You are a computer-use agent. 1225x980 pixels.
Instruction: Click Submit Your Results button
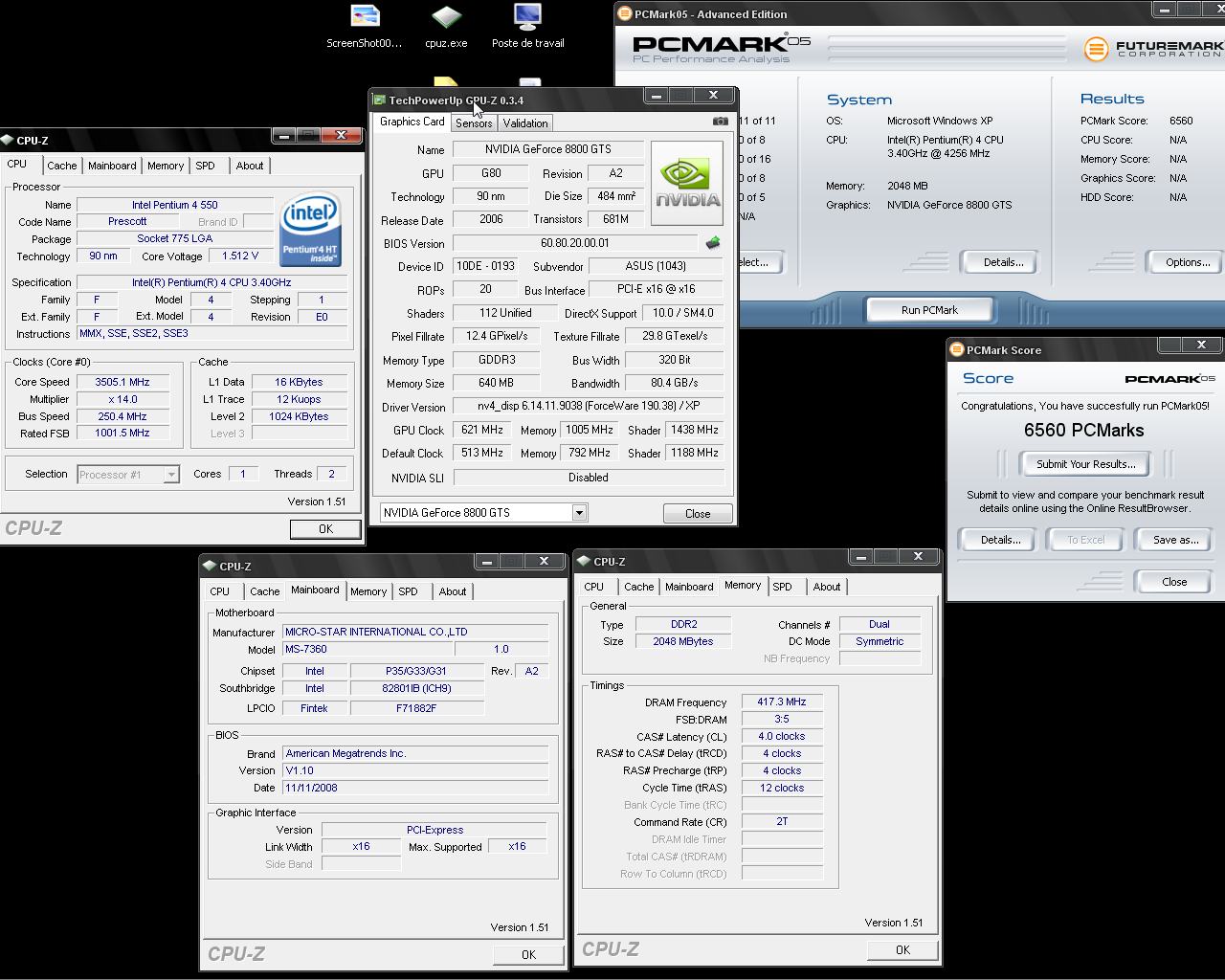click(x=1085, y=464)
